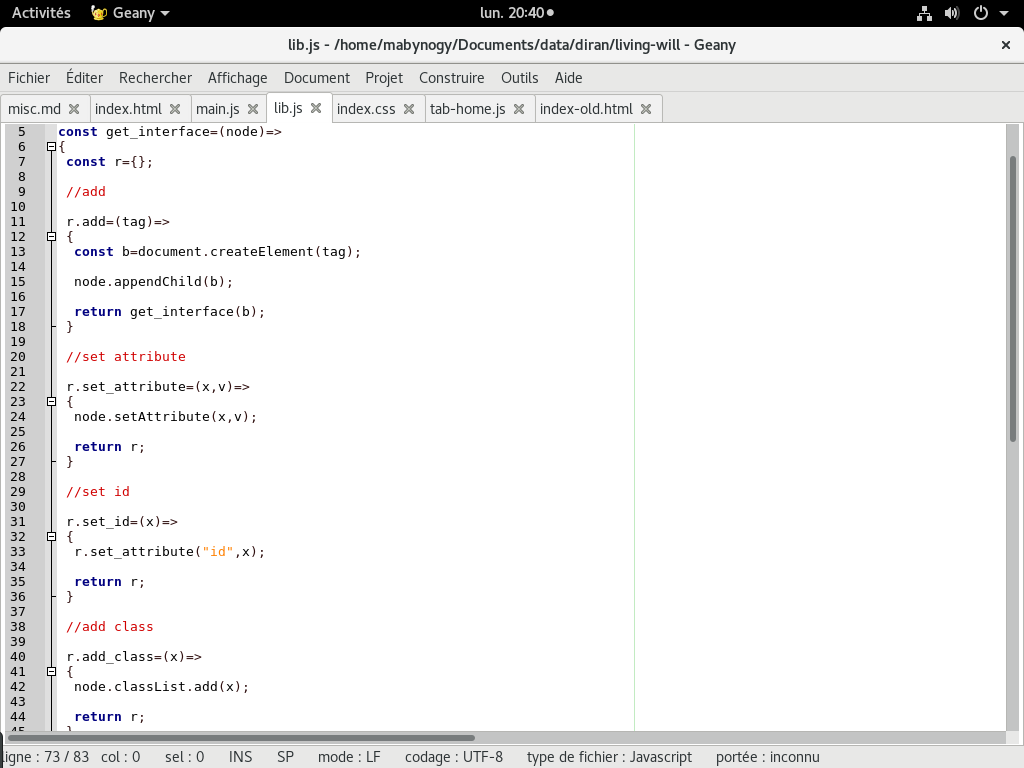The height and width of the screenshot is (768, 1024).
Task: Click 'portée : inconnu' in status bar
Action: pyautogui.click(x=767, y=758)
